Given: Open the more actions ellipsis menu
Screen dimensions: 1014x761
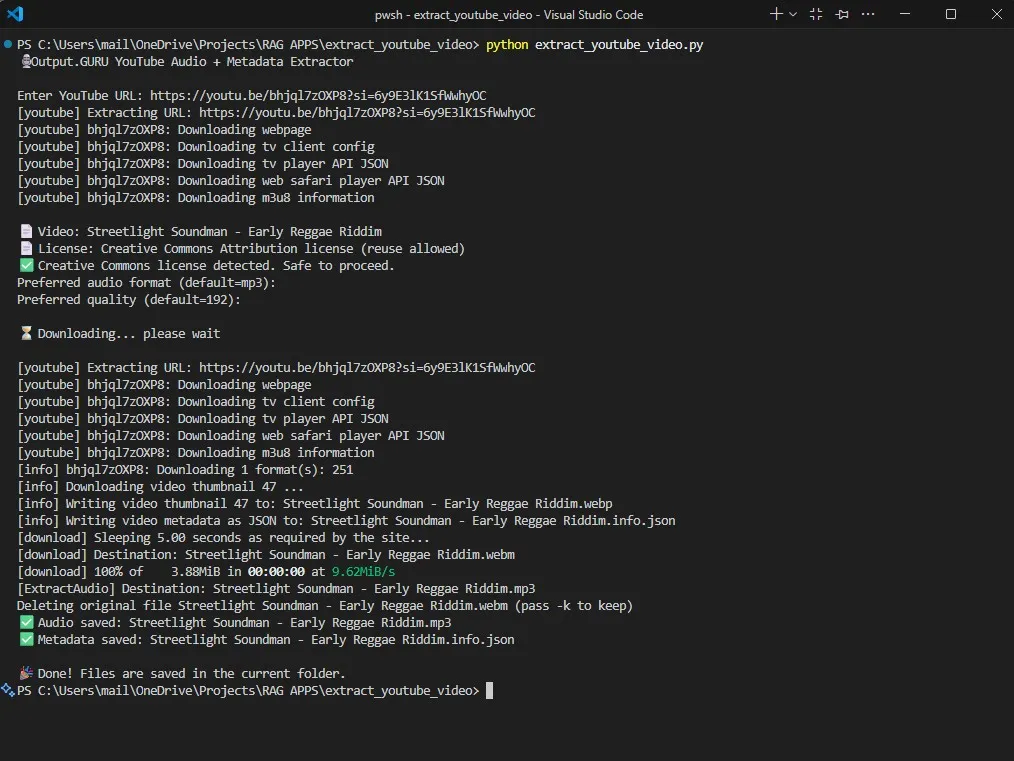Looking at the screenshot, I should point(867,14).
